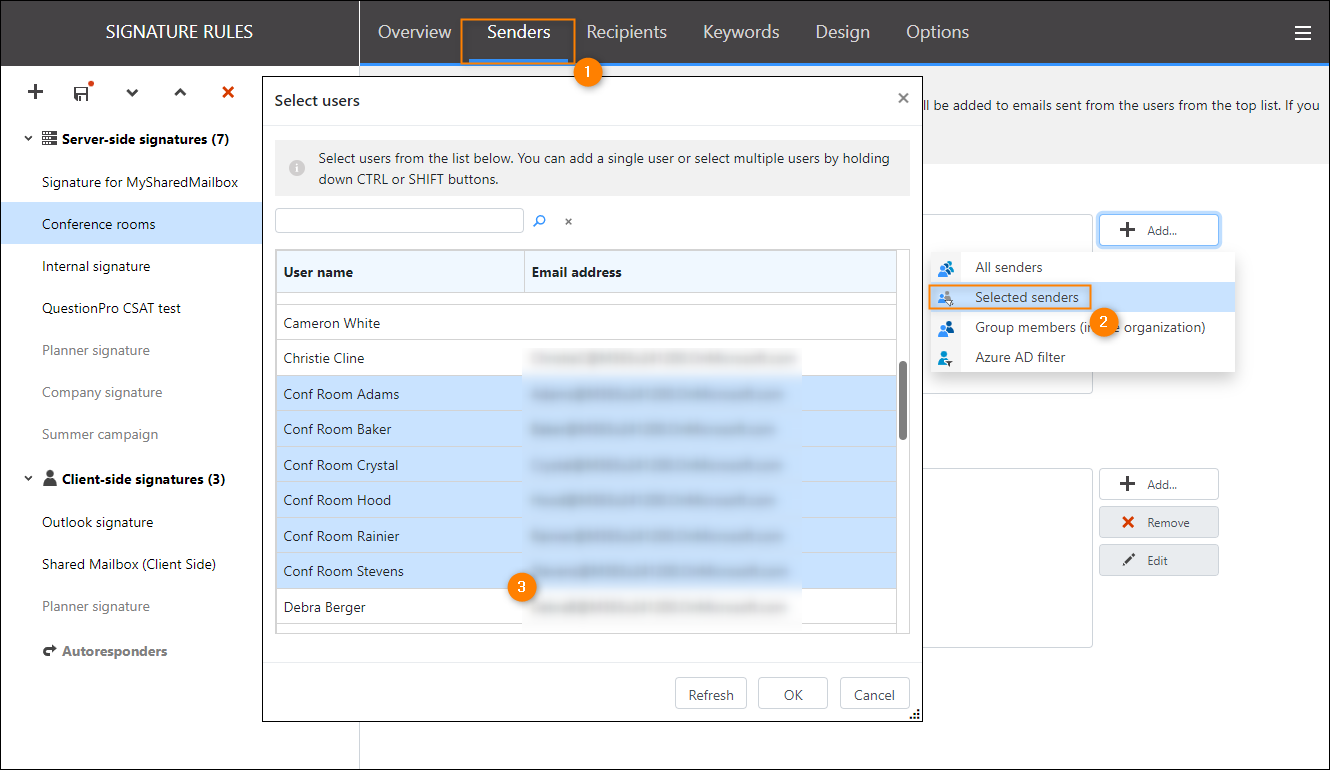Click inside the user search field

pos(399,220)
